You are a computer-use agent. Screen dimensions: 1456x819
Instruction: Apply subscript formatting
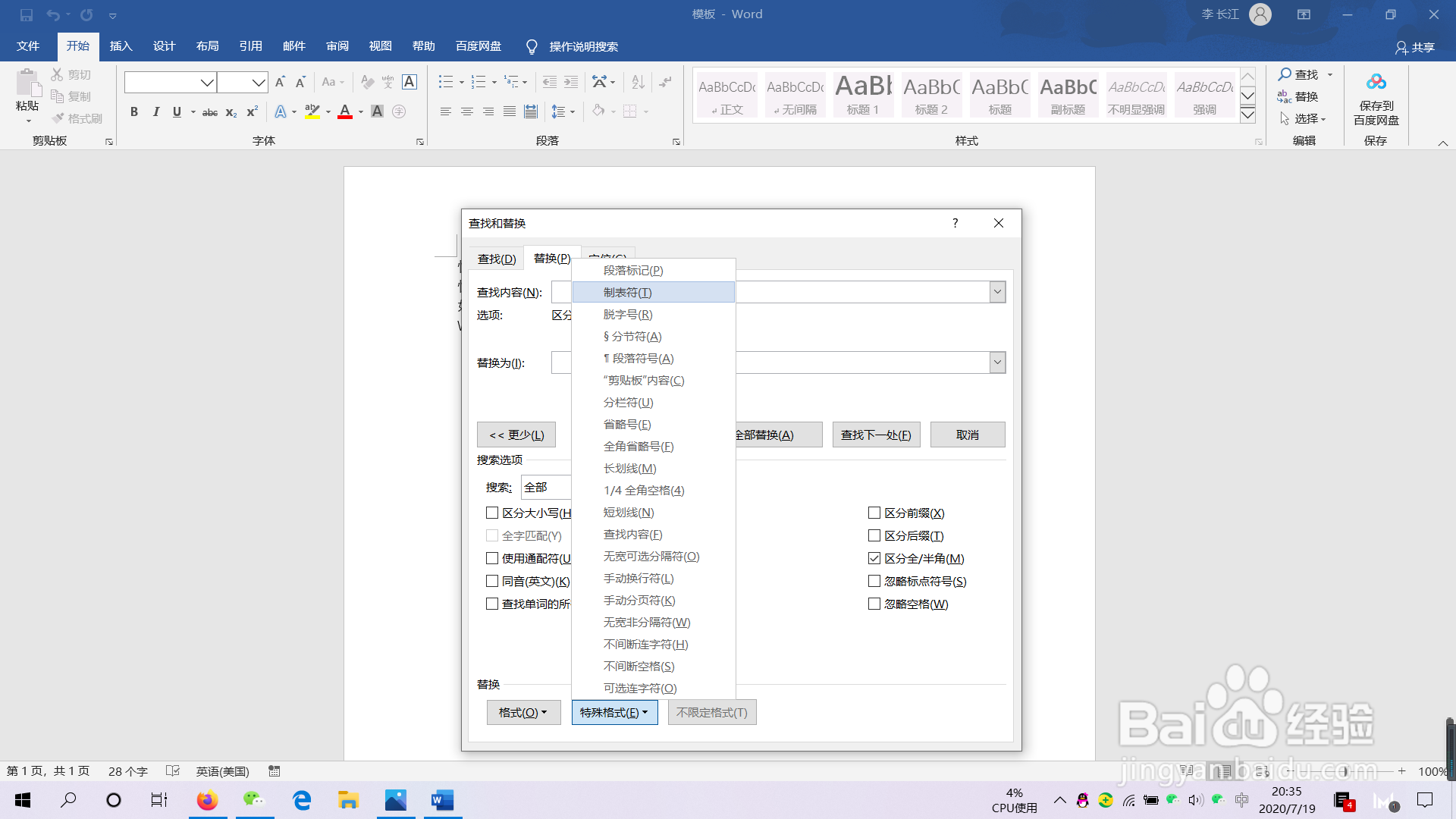pos(231,112)
